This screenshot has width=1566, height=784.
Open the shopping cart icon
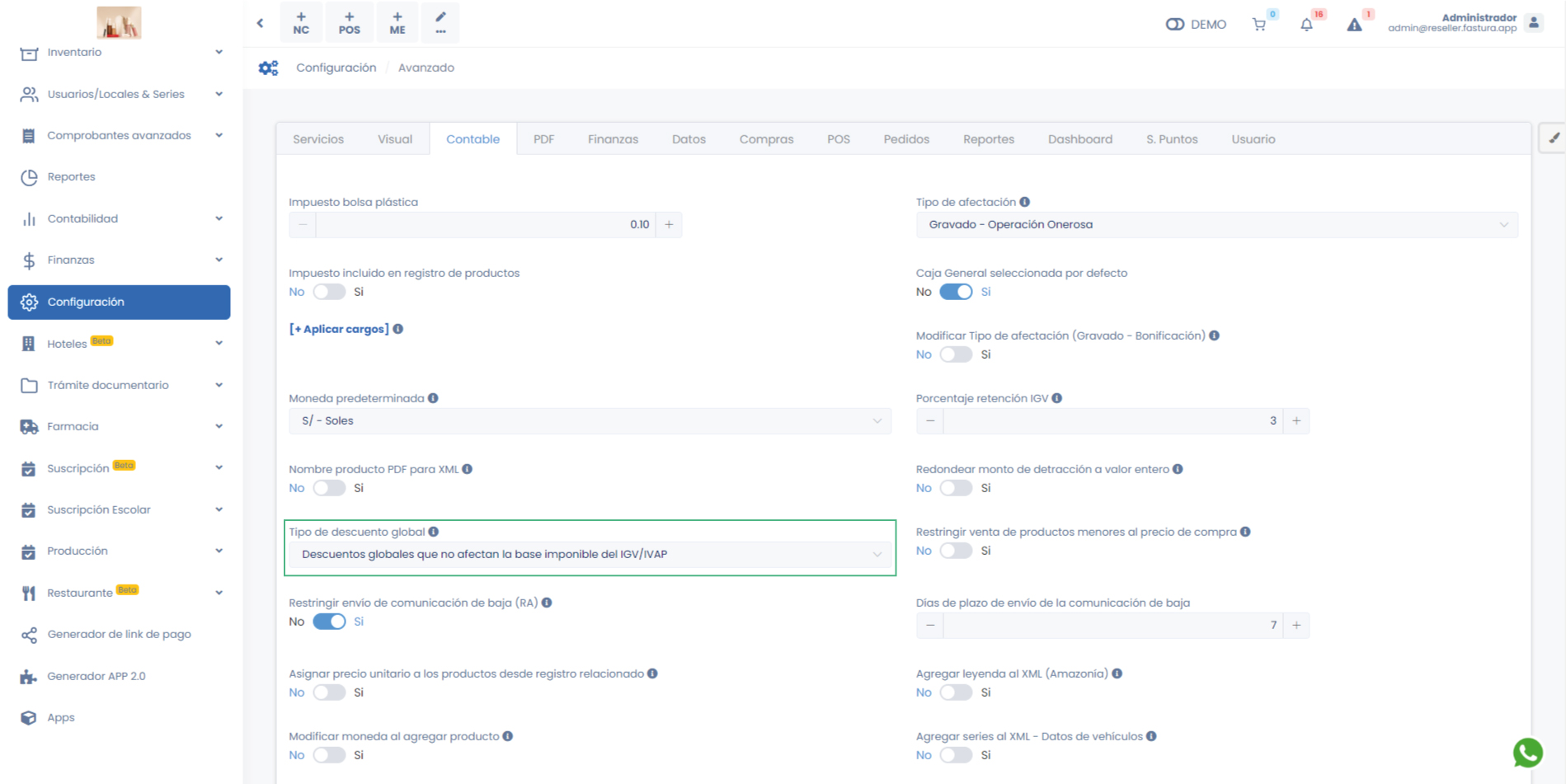1258,25
